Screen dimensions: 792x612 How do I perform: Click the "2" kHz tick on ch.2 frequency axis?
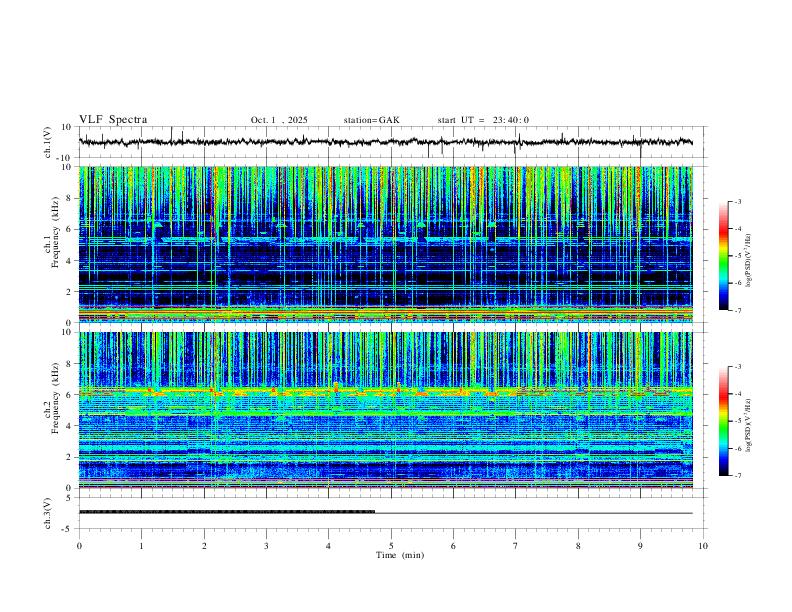tap(69, 457)
